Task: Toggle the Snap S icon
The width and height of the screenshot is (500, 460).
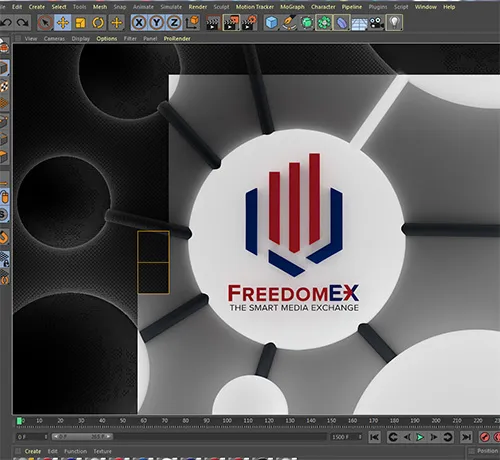Action: coord(4,214)
